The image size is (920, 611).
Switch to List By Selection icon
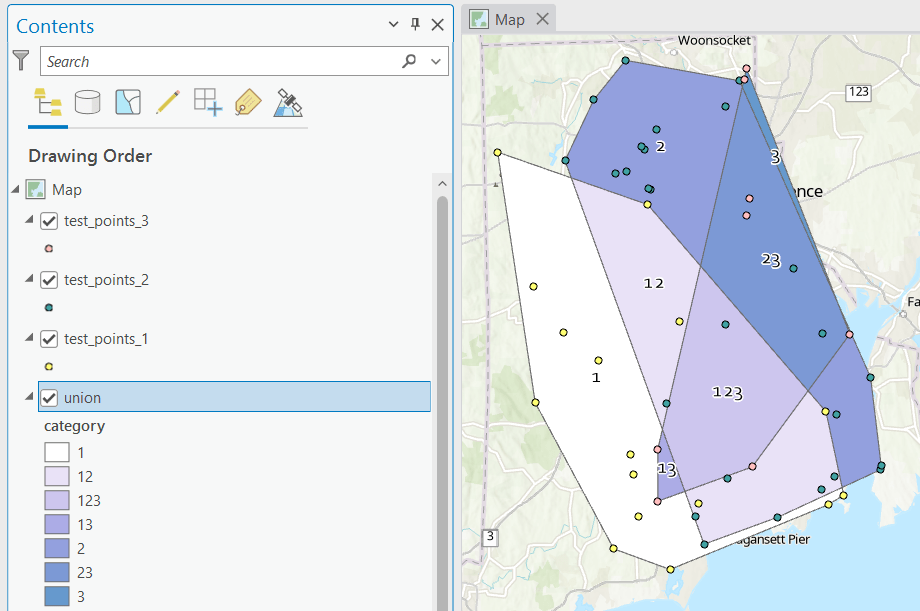point(127,102)
